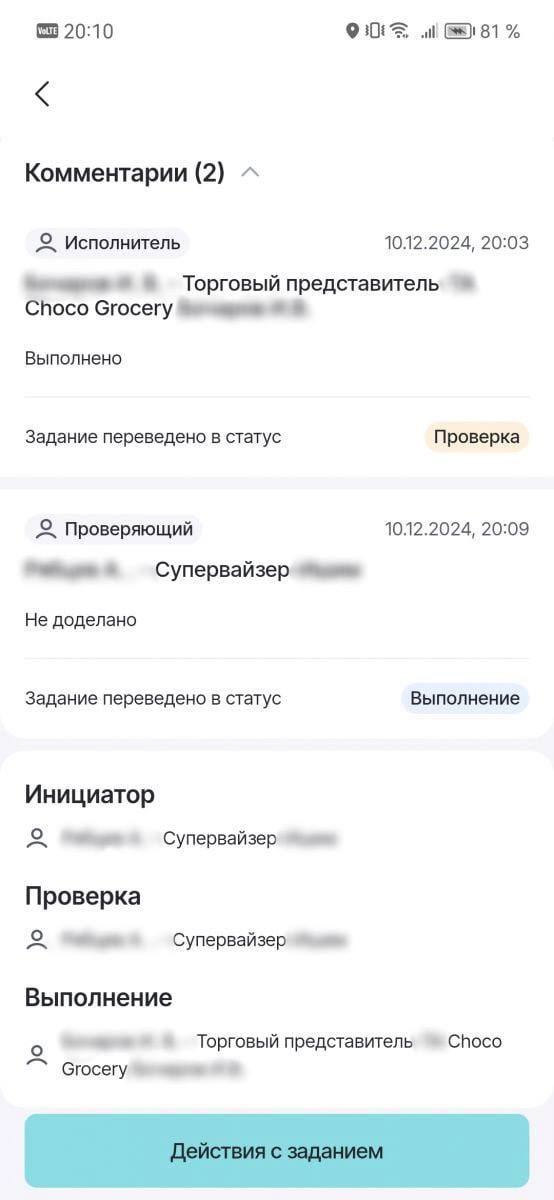Tap the Комментарии (2) heading
This screenshot has height=1200, width=554.
pos(125,172)
